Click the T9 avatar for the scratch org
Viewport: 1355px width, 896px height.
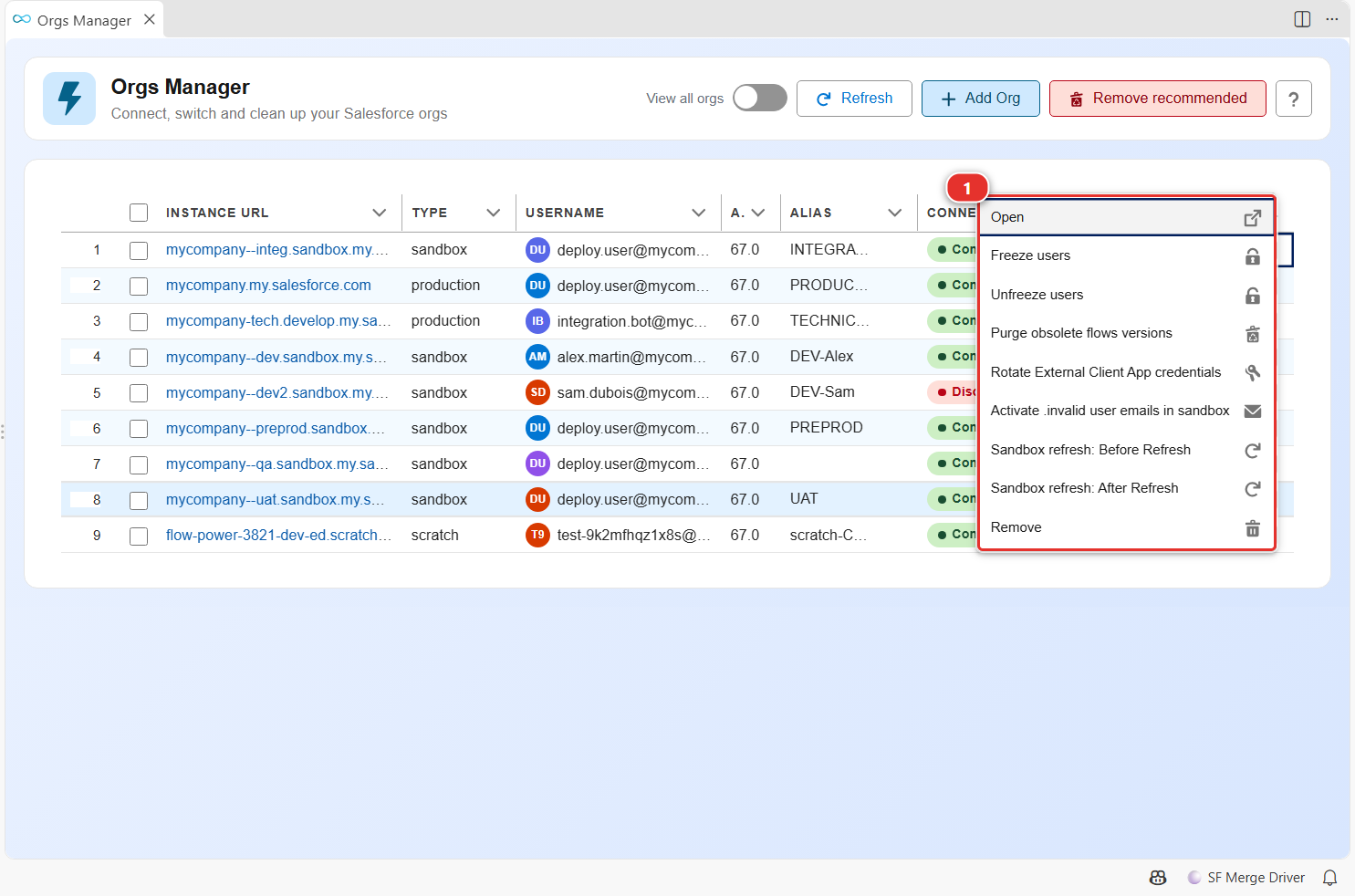point(537,535)
